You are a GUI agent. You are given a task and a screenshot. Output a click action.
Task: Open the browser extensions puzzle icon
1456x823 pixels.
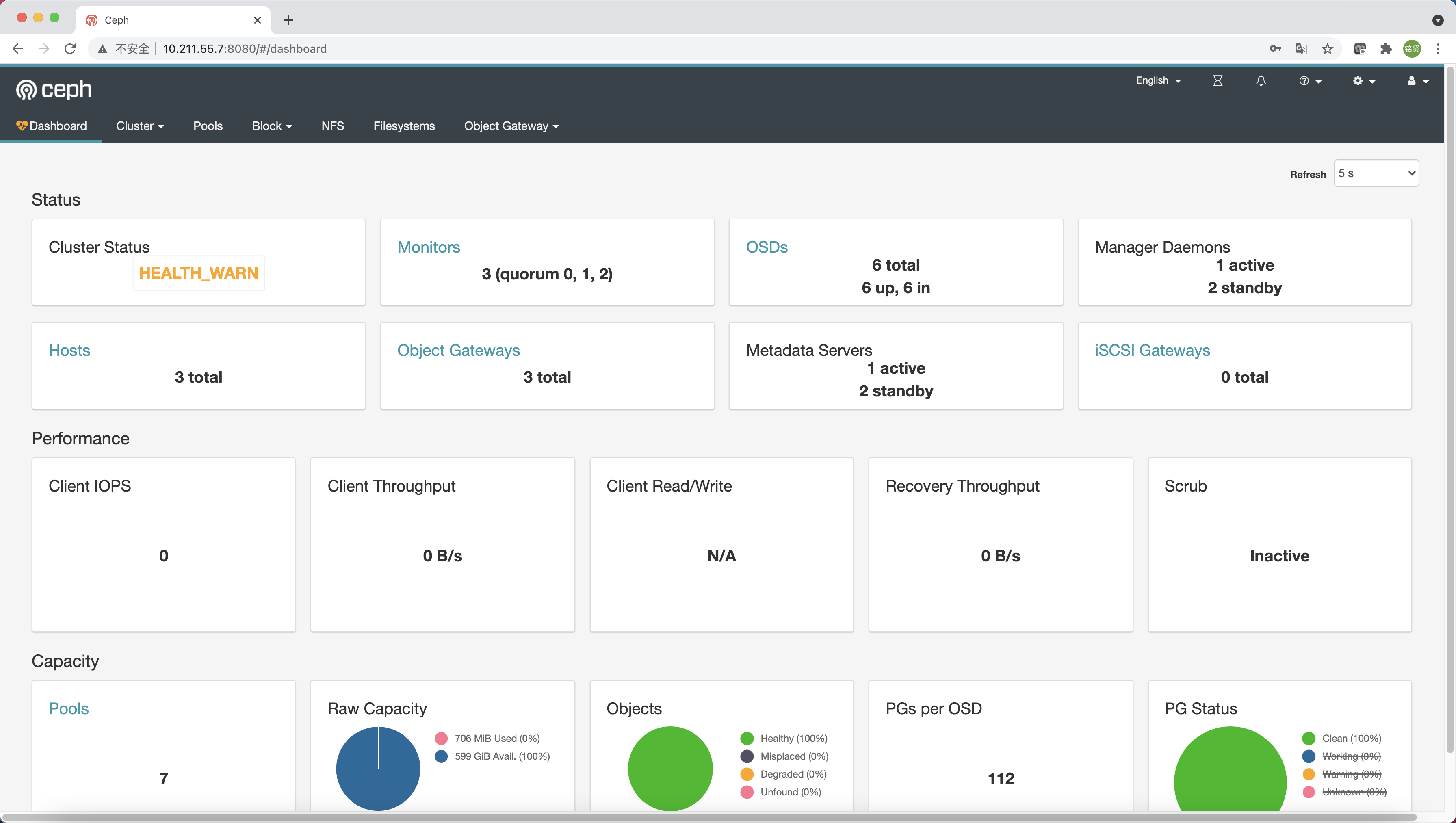click(x=1385, y=49)
